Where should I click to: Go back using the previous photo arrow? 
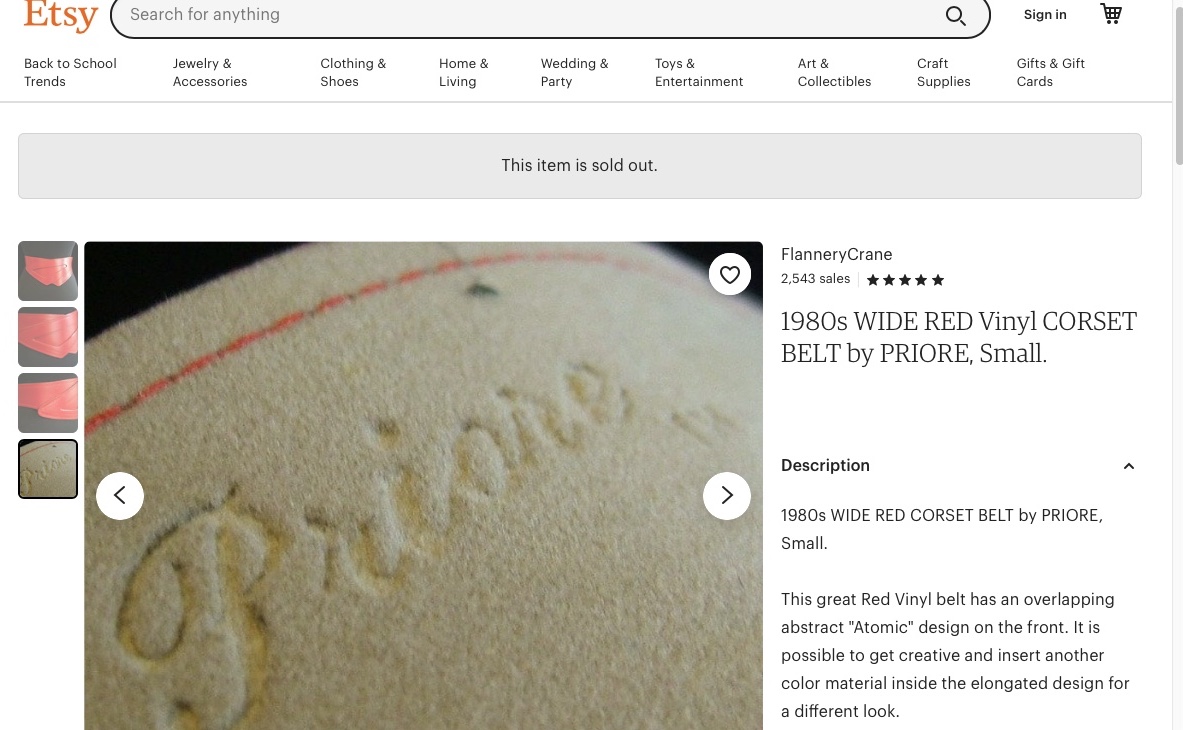(x=120, y=496)
